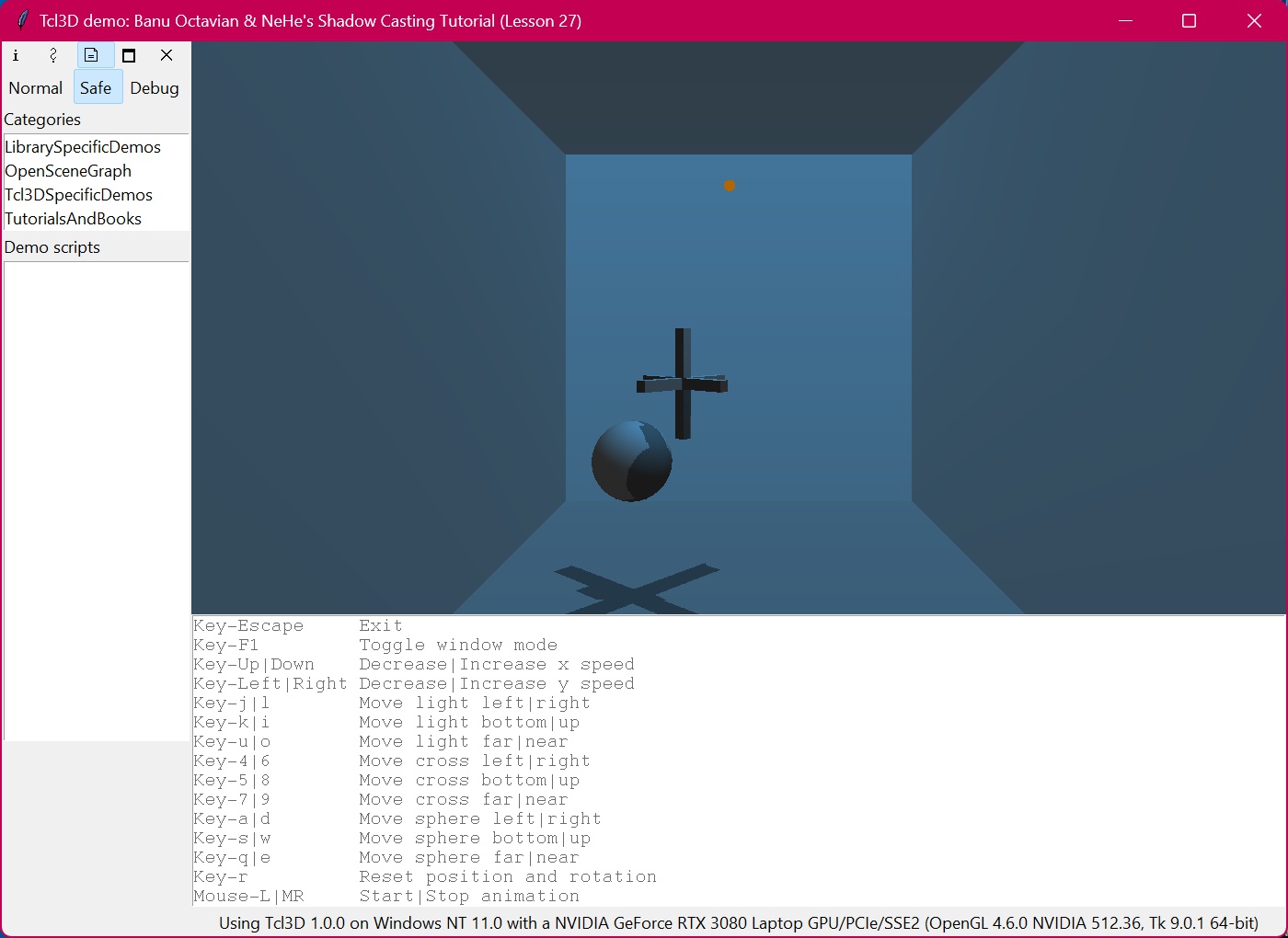1288x938 pixels.
Task: Pick the TutorialsAndBooks category
Action: (x=73, y=219)
